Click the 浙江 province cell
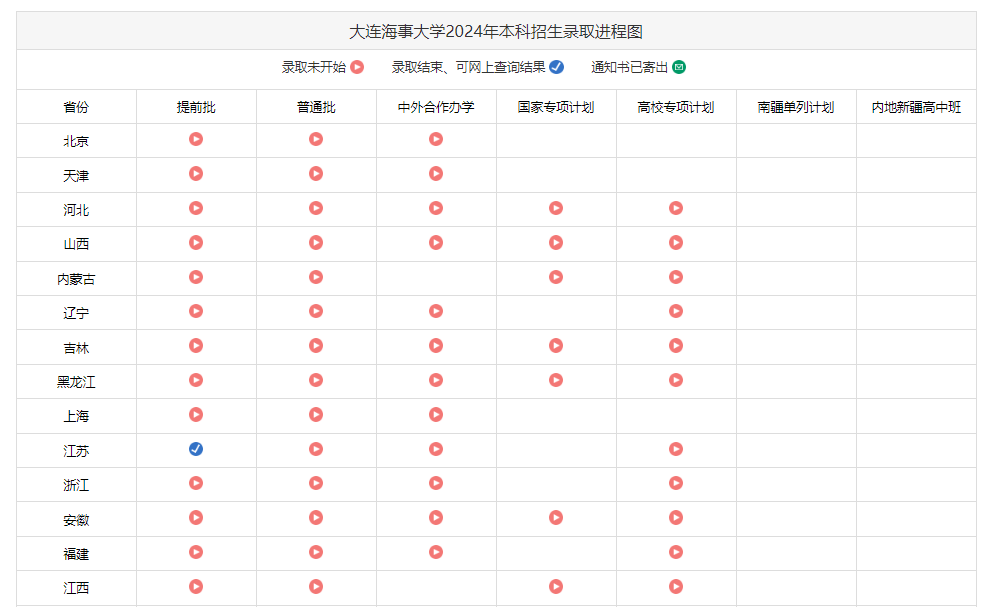Image resolution: width=994 pixels, height=607 pixels. [x=76, y=485]
